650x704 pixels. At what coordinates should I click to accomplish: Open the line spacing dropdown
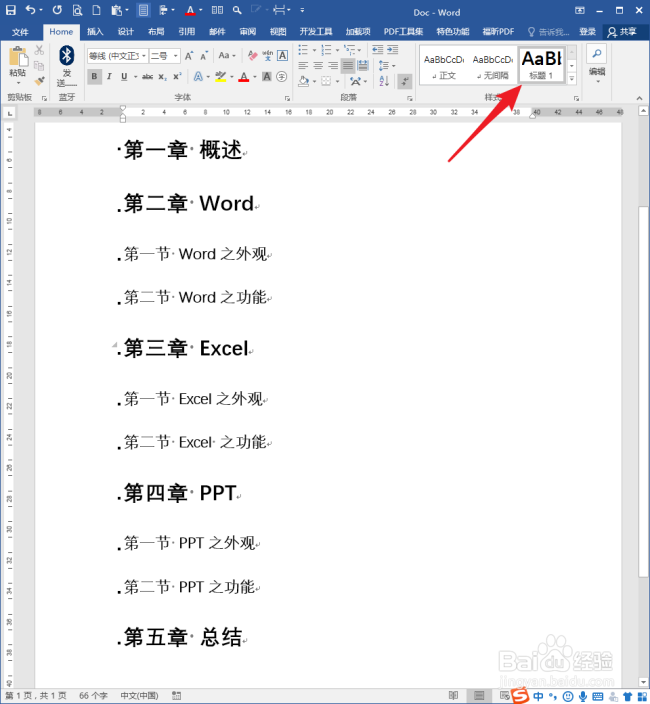tap(386, 66)
